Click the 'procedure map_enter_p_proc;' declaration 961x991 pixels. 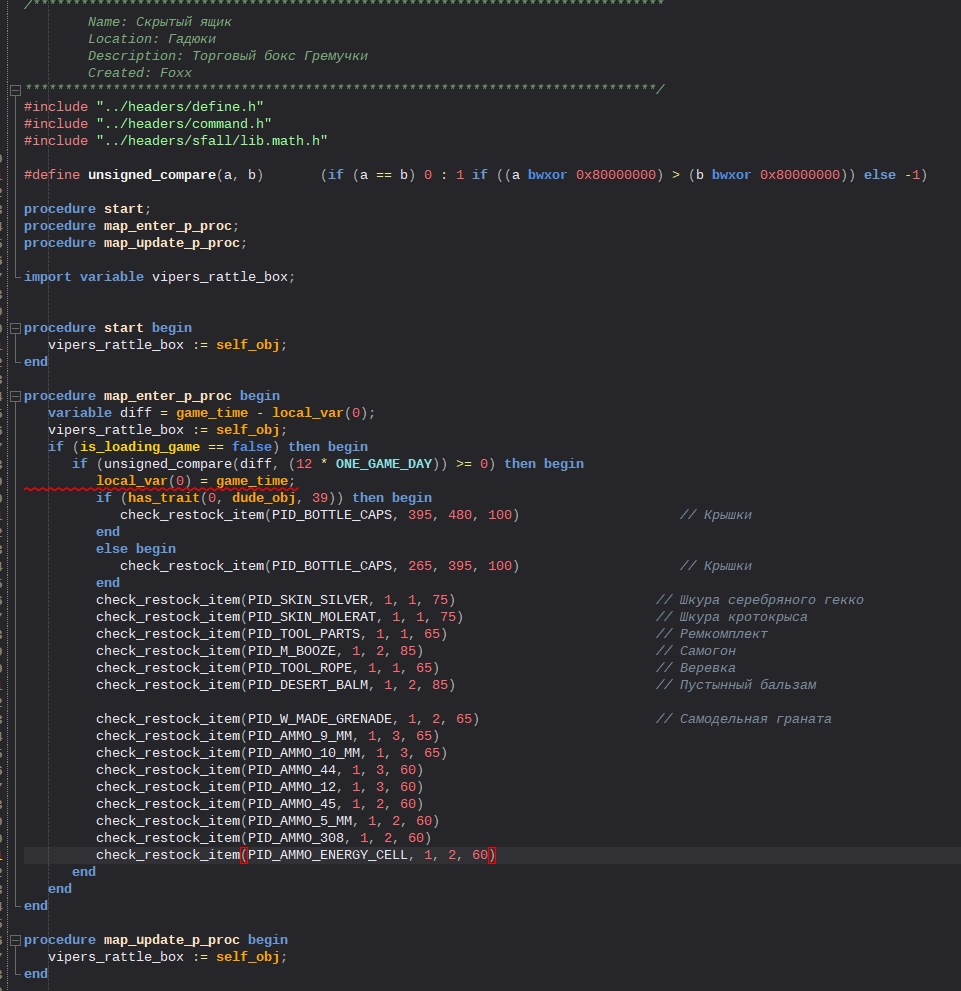pos(131,226)
